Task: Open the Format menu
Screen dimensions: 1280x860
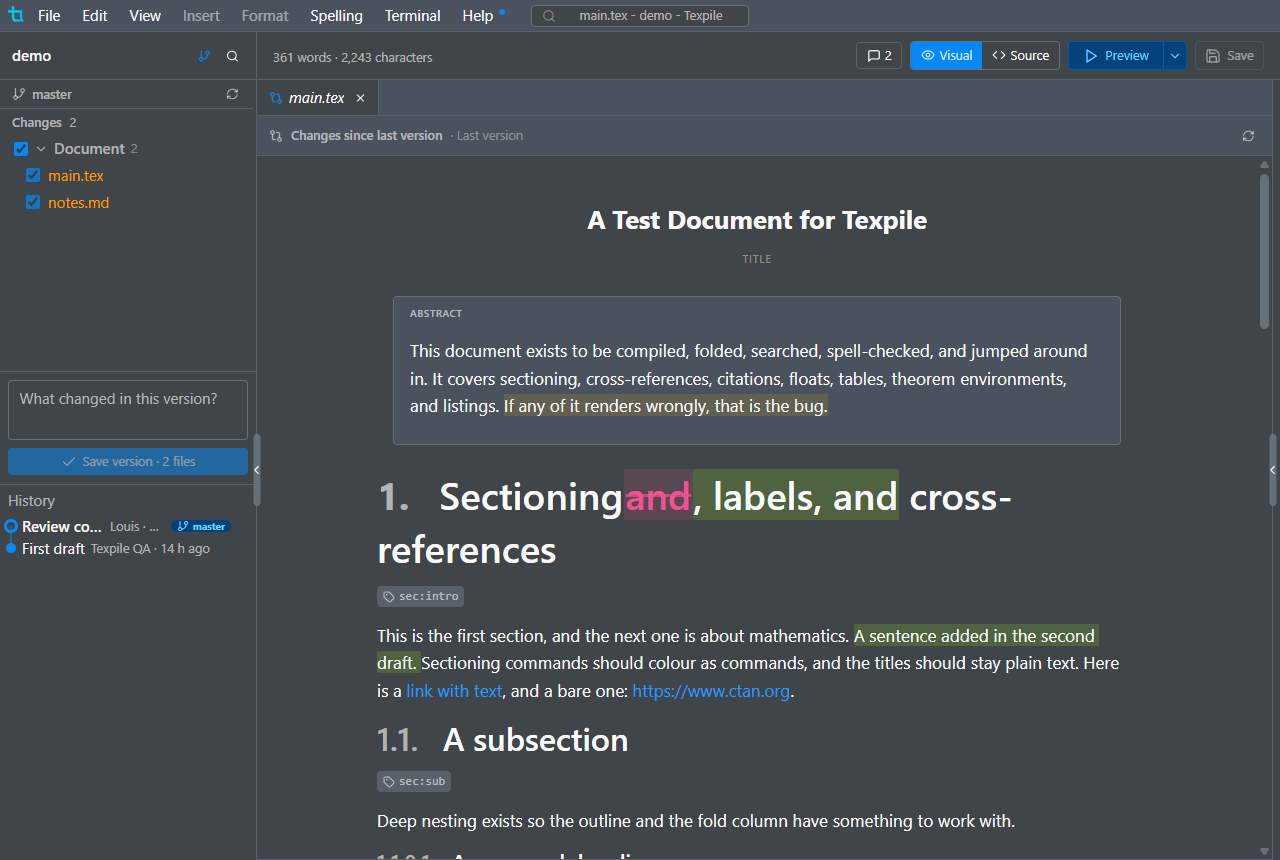Action: point(265,16)
